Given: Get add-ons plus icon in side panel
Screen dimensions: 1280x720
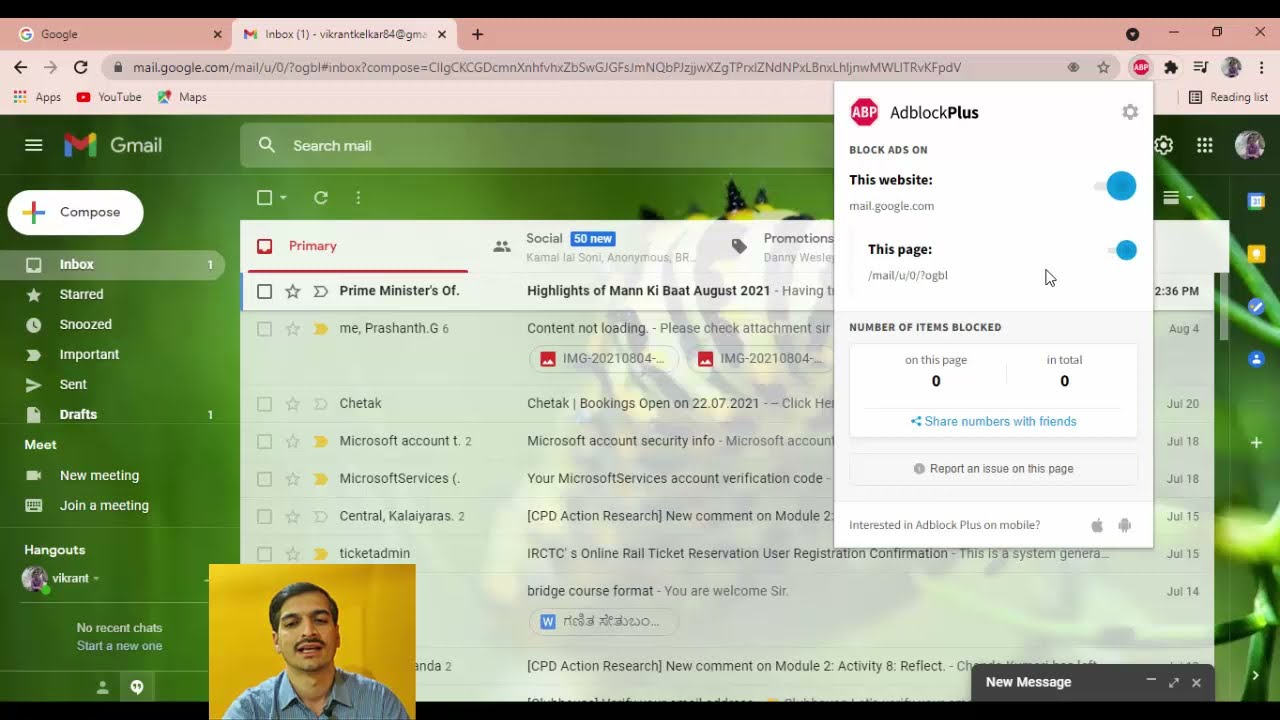Looking at the screenshot, I should pos(1256,442).
